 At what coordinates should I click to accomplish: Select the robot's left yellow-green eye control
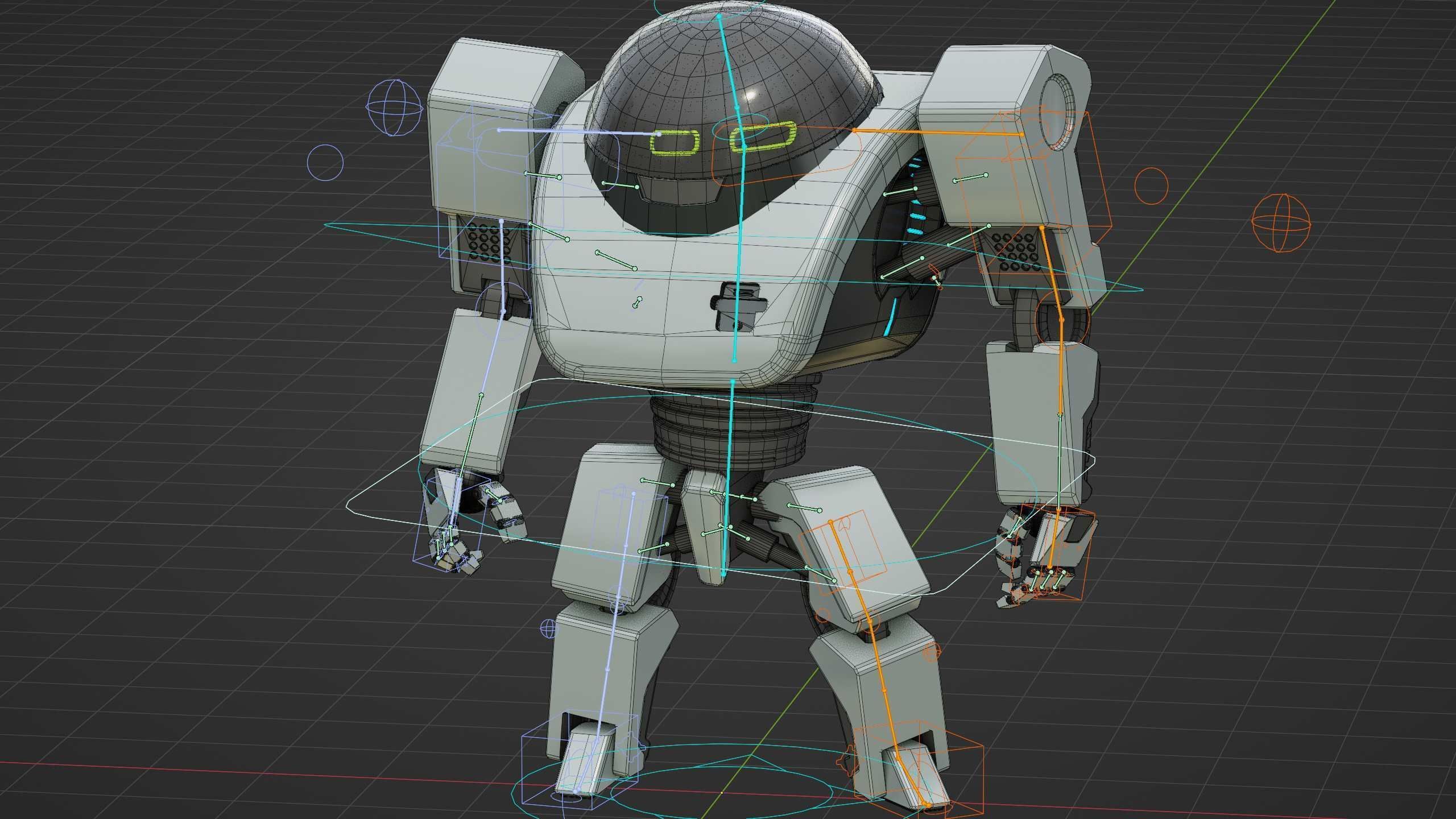(674, 142)
